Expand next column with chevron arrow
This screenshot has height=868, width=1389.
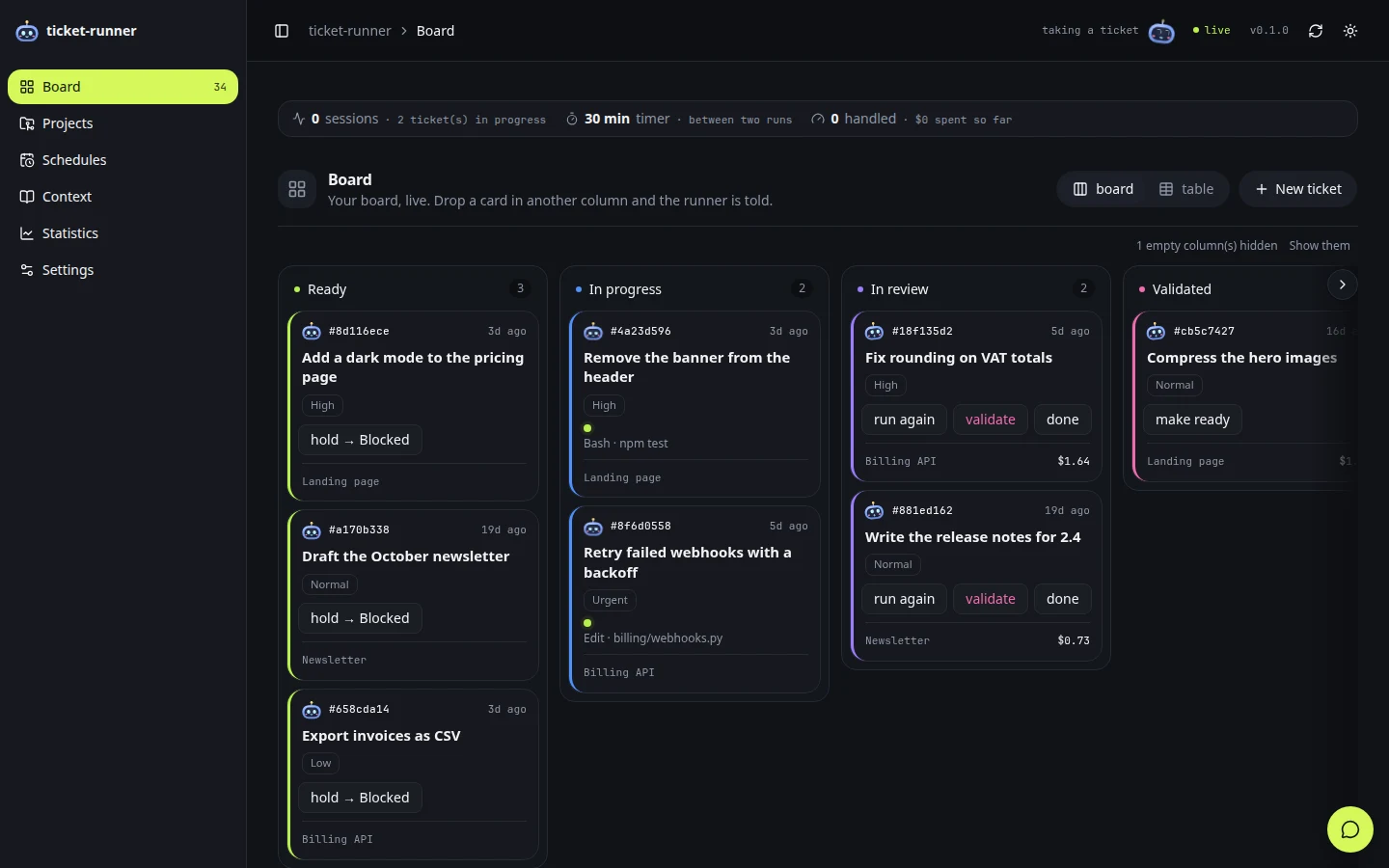(1342, 285)
